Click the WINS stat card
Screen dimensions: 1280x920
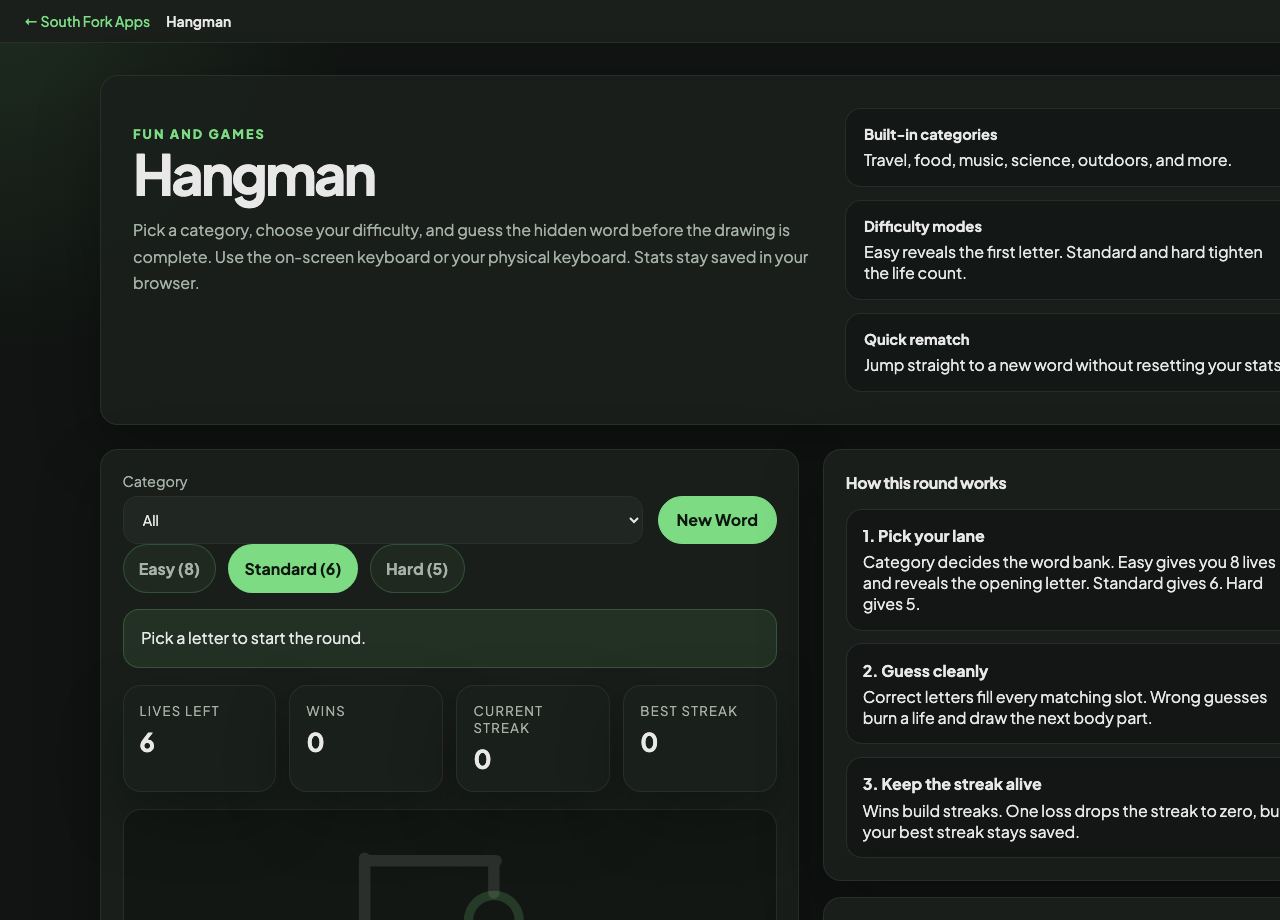366,738
